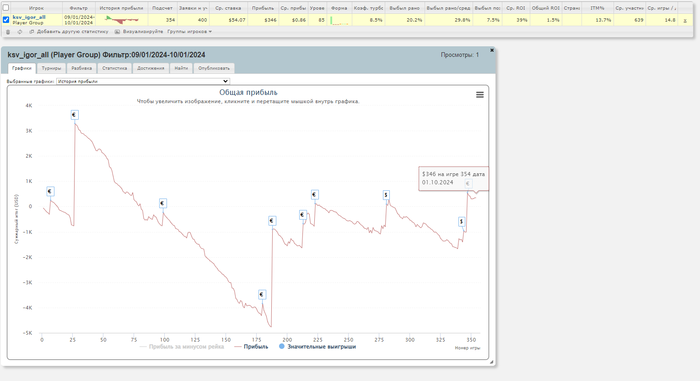Open the Достижения tab

(x=151, y=68)
